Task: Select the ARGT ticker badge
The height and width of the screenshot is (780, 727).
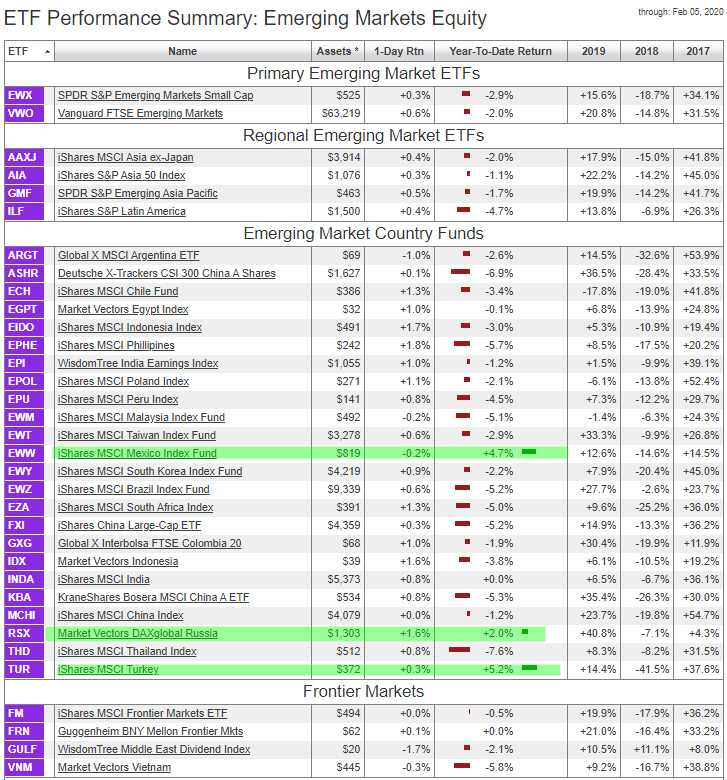Action: click(25, 255)
